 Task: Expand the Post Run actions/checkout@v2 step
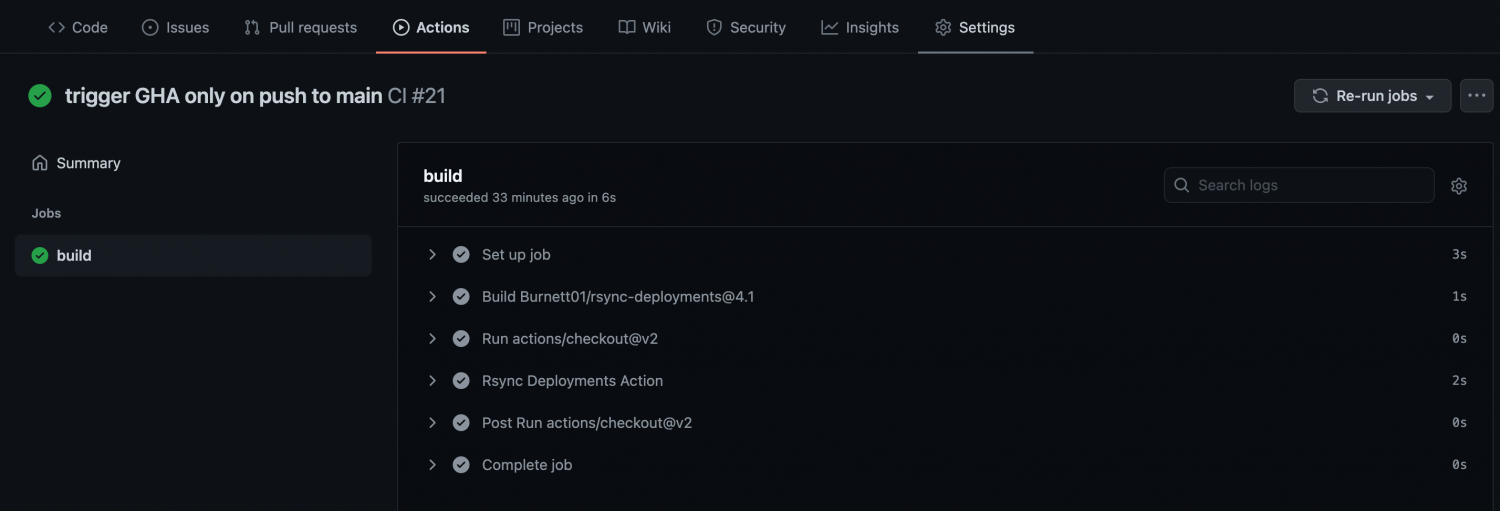pos(432,423)
